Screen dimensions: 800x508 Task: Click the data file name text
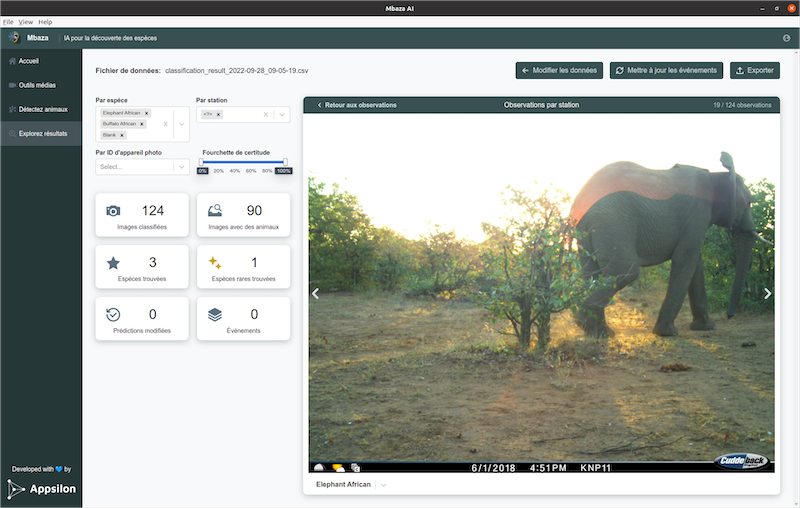(x=237, y=71)
